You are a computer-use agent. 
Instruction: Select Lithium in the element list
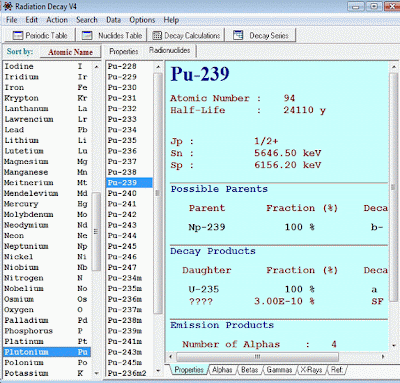[46, 140]
